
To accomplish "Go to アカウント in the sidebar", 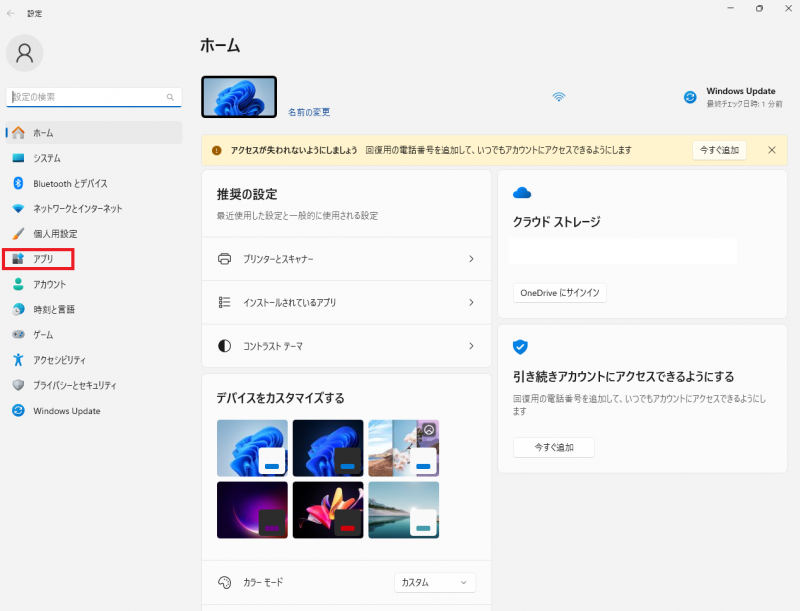I will coord(49,284).
